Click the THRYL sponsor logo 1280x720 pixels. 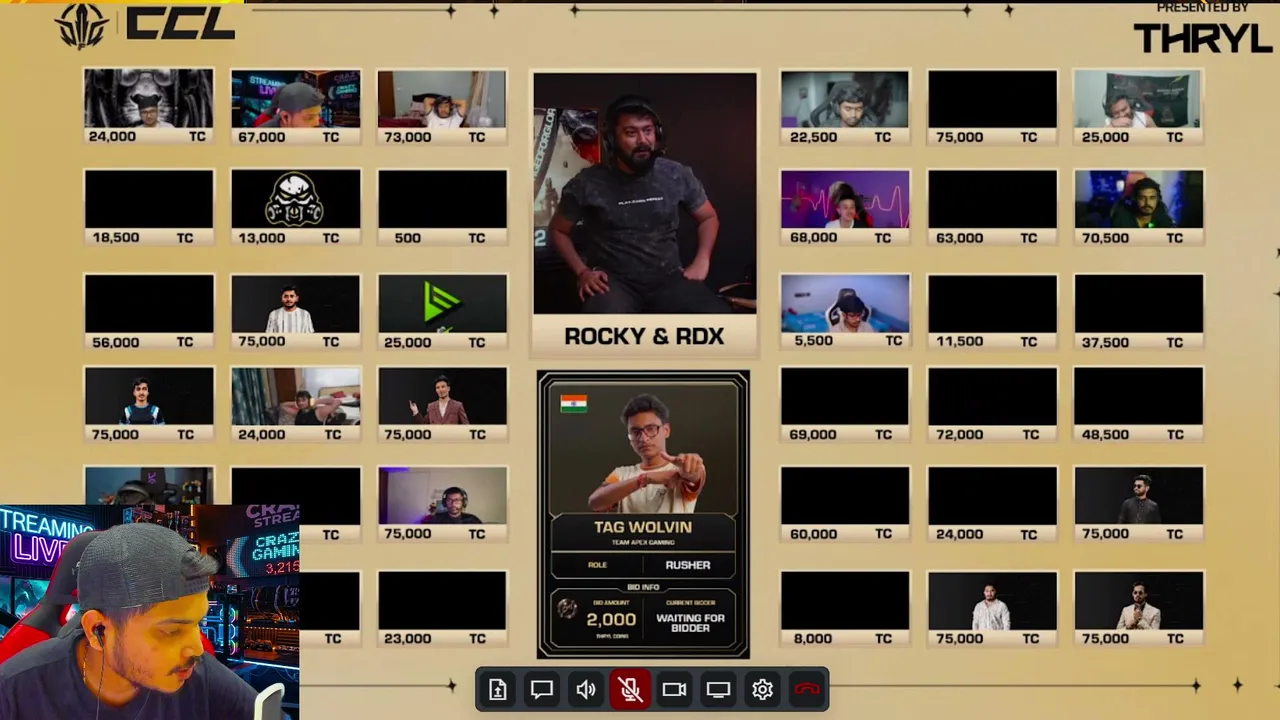[1202, 37]
